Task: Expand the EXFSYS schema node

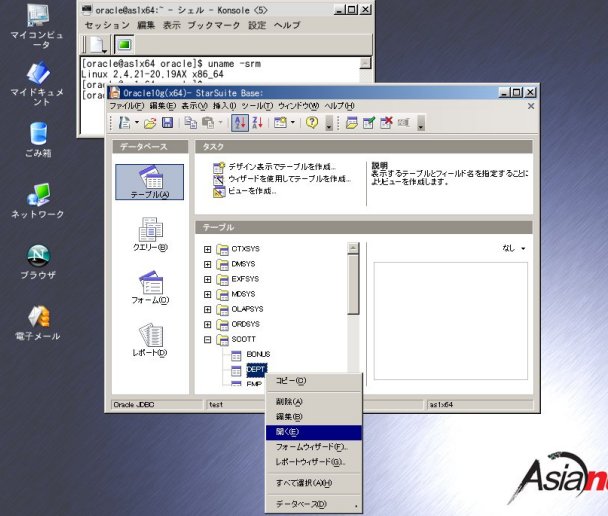Action: coord(207,280)
